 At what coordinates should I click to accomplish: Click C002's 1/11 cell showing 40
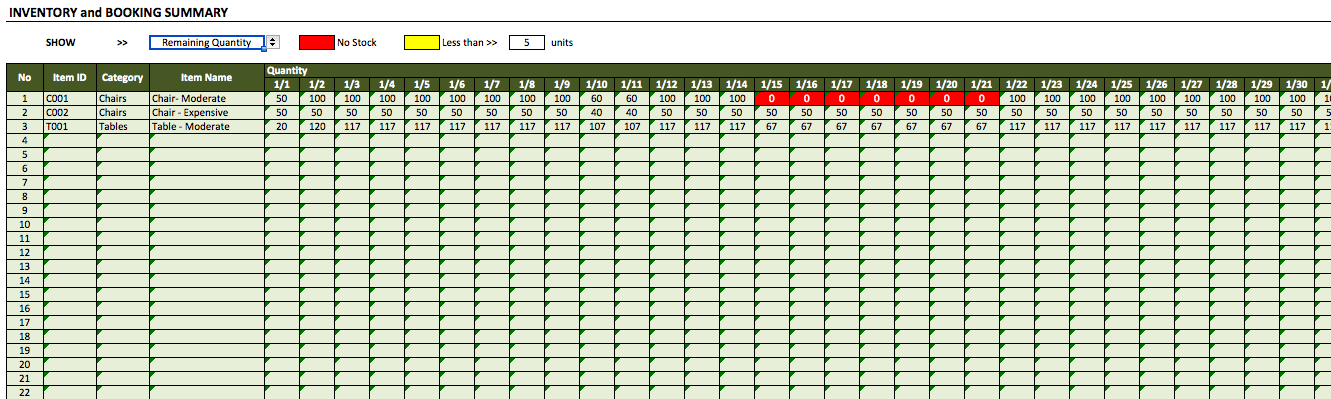click(x=632, y=113)
